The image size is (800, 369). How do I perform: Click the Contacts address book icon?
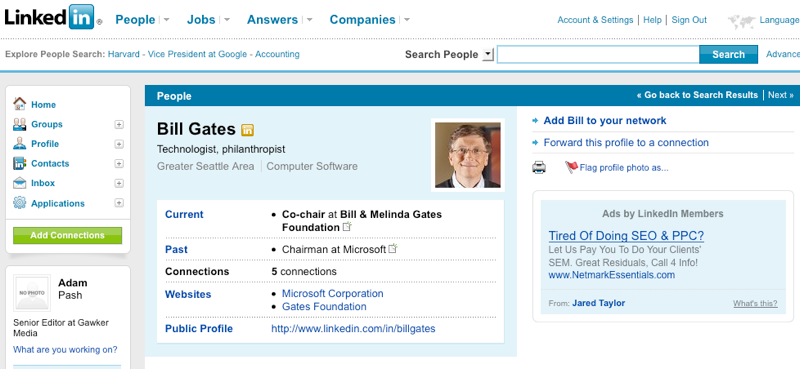pyautogui.click(x=19, y=163)
